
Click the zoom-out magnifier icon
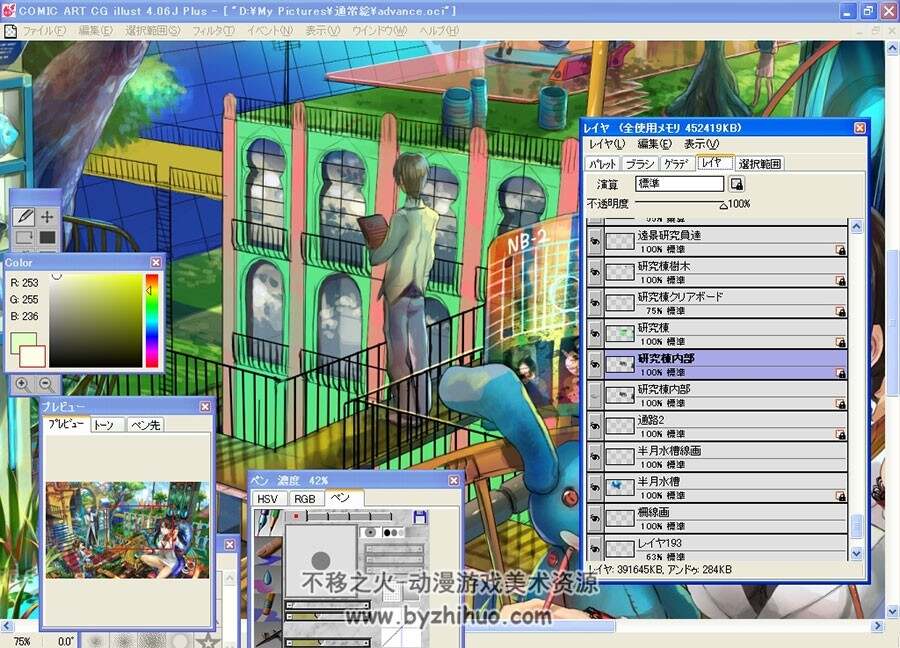click(46, 384)
